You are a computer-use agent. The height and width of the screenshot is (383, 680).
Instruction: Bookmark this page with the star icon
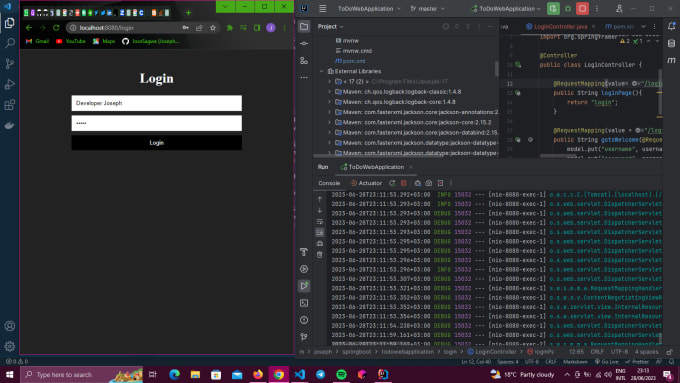pyautogui.click(x=212, y=28)
